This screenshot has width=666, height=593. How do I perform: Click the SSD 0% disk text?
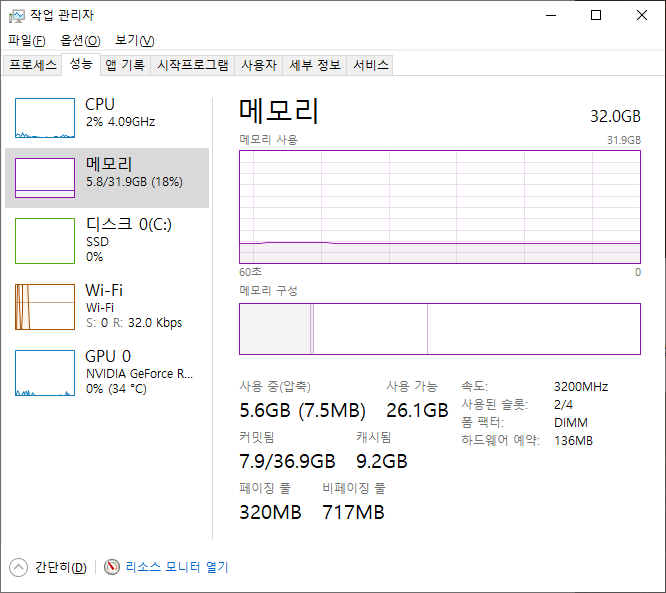tap(97, 249)
